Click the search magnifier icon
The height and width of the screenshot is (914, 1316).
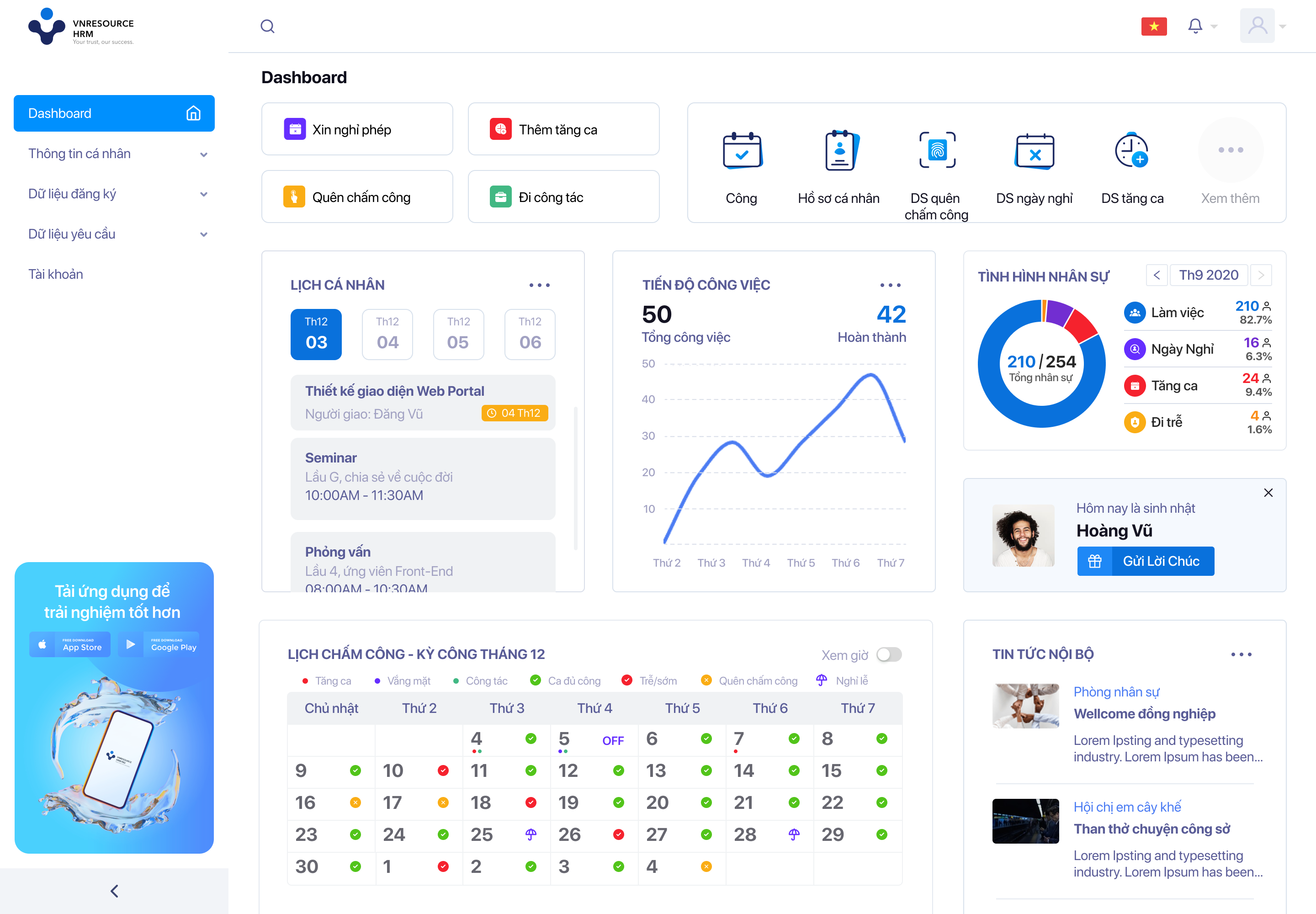267,27
